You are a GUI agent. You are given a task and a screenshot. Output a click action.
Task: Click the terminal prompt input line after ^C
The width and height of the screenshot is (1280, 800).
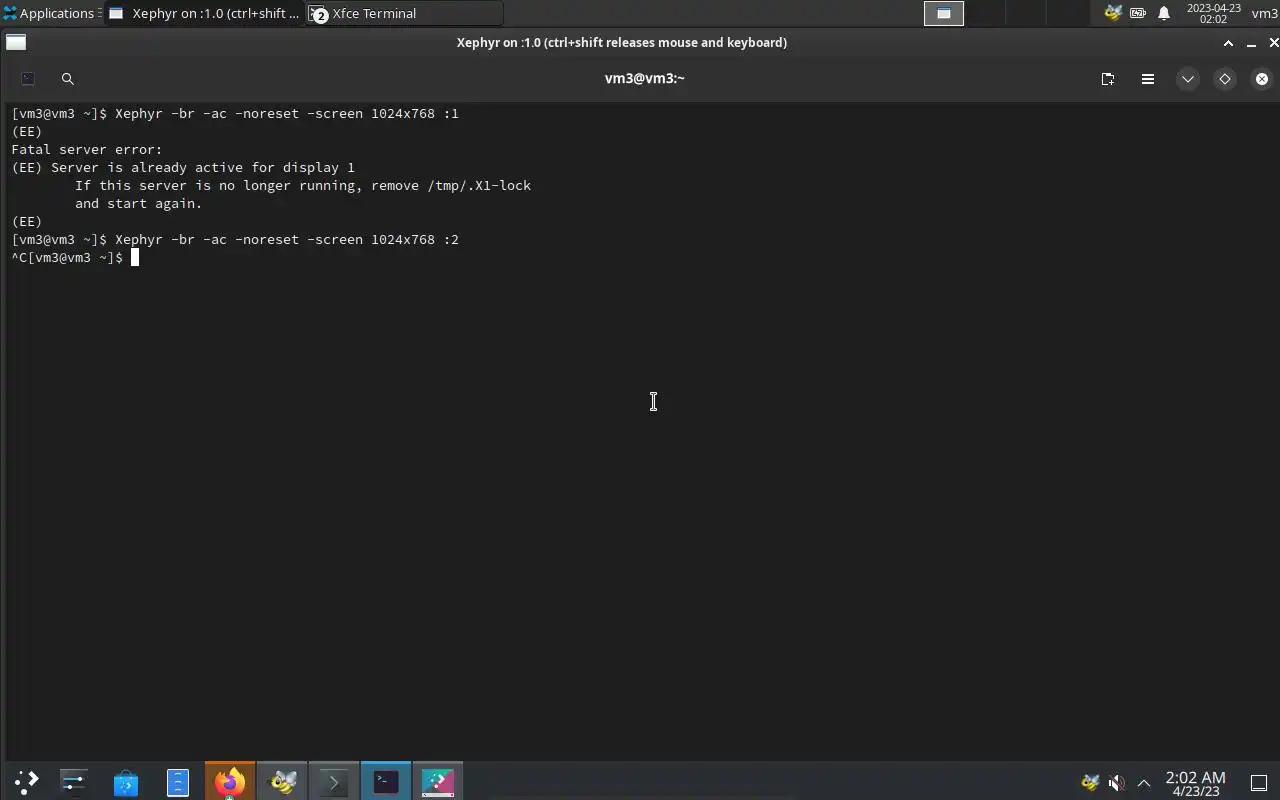75,258
